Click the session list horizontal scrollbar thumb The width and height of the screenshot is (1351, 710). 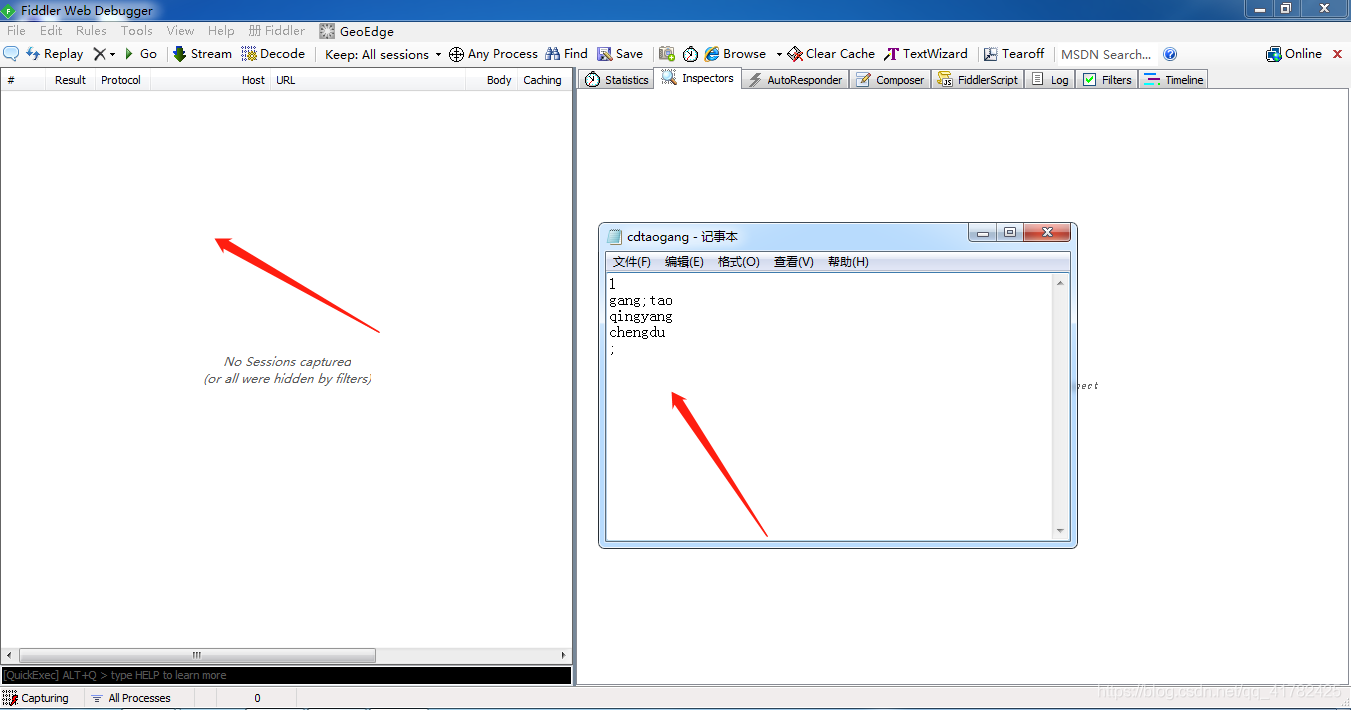coord(197,656)
